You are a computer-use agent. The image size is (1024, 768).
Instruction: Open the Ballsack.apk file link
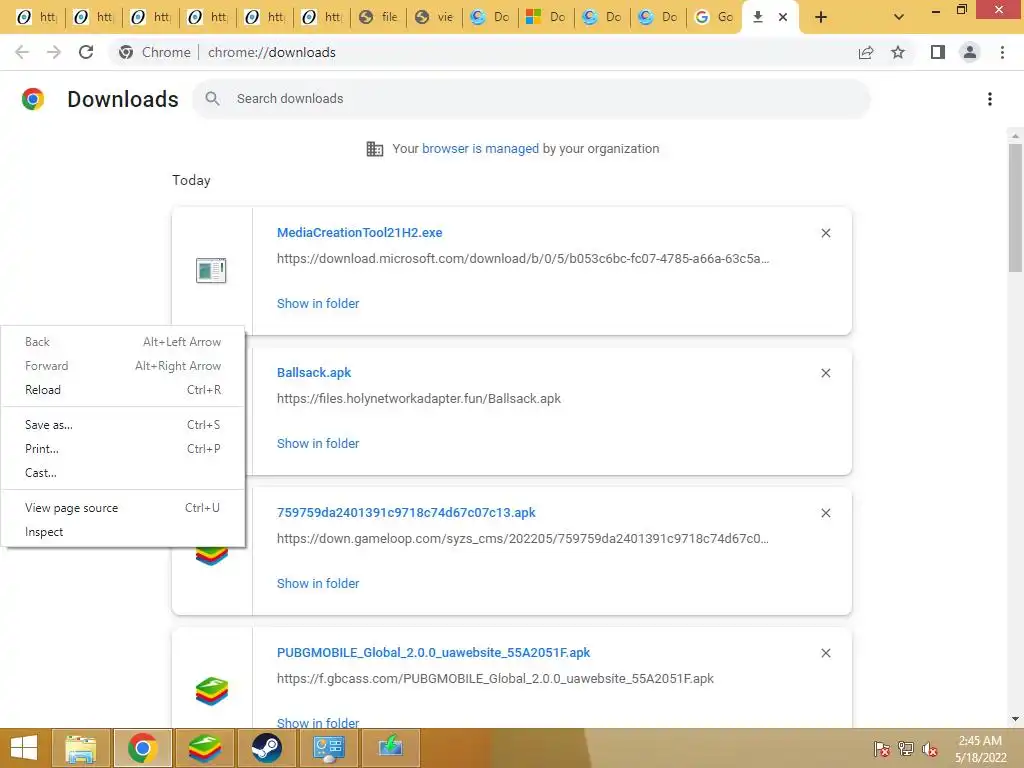[x=314, y=373]
